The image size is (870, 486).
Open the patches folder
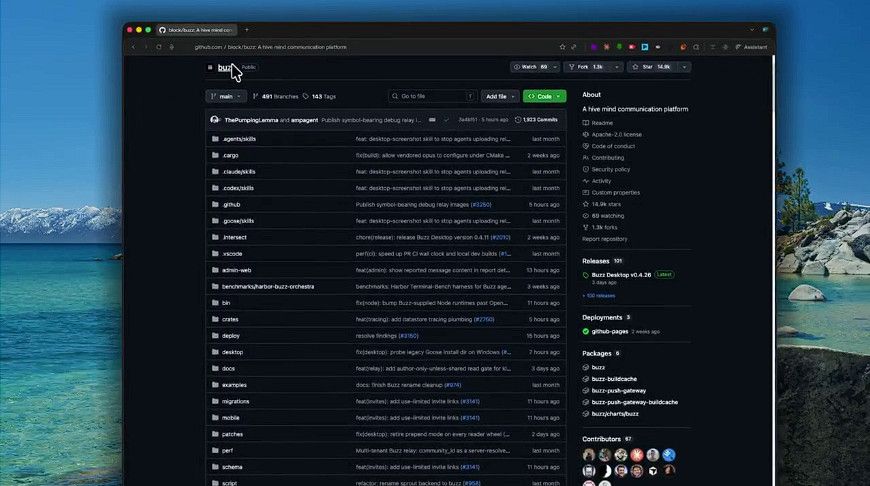[232, 434]
